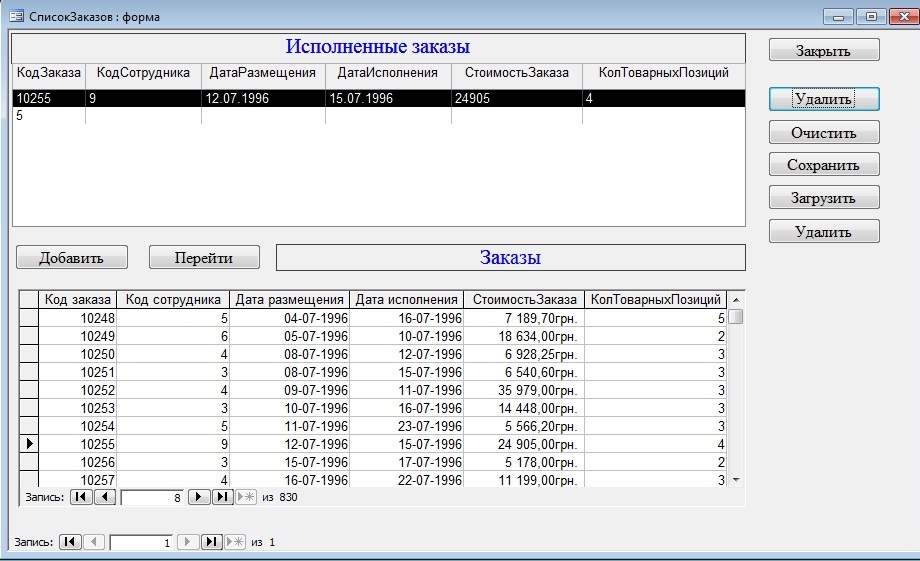Click the Закрыть button
The height and width of the screenshot is (561, 920).
(824, 50)
